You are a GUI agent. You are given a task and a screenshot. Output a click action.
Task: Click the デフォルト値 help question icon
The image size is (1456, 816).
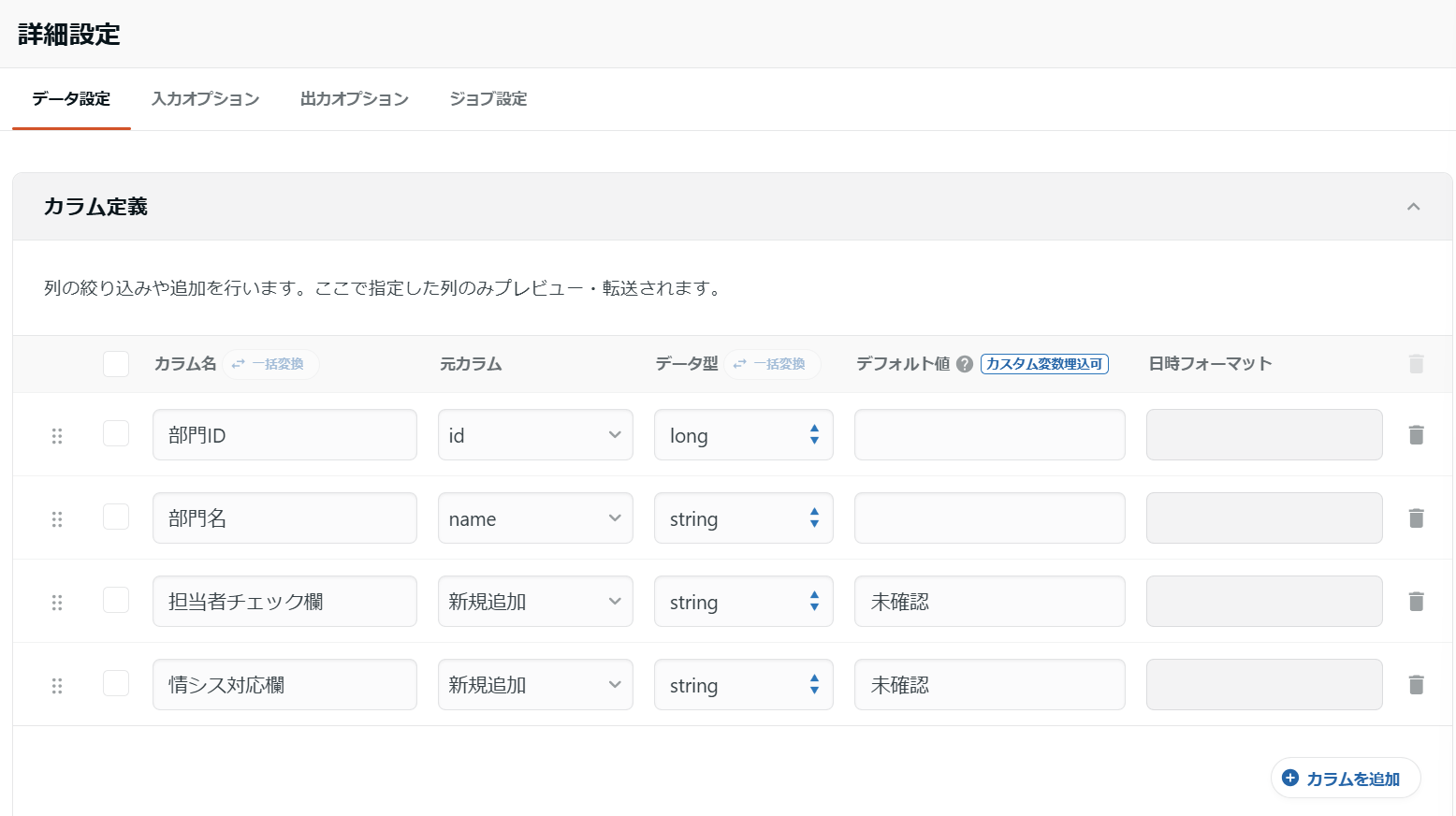pyautogui.click(x=965, y=364)
